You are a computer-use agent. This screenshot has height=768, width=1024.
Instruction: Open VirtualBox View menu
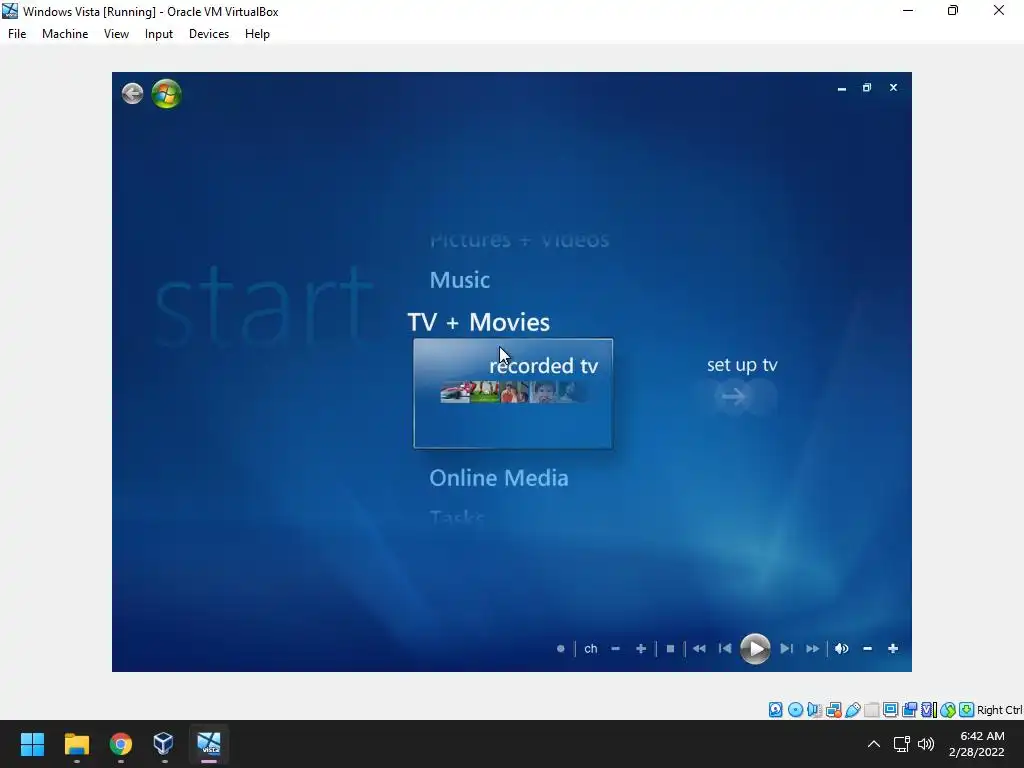(x=116, y=34)
